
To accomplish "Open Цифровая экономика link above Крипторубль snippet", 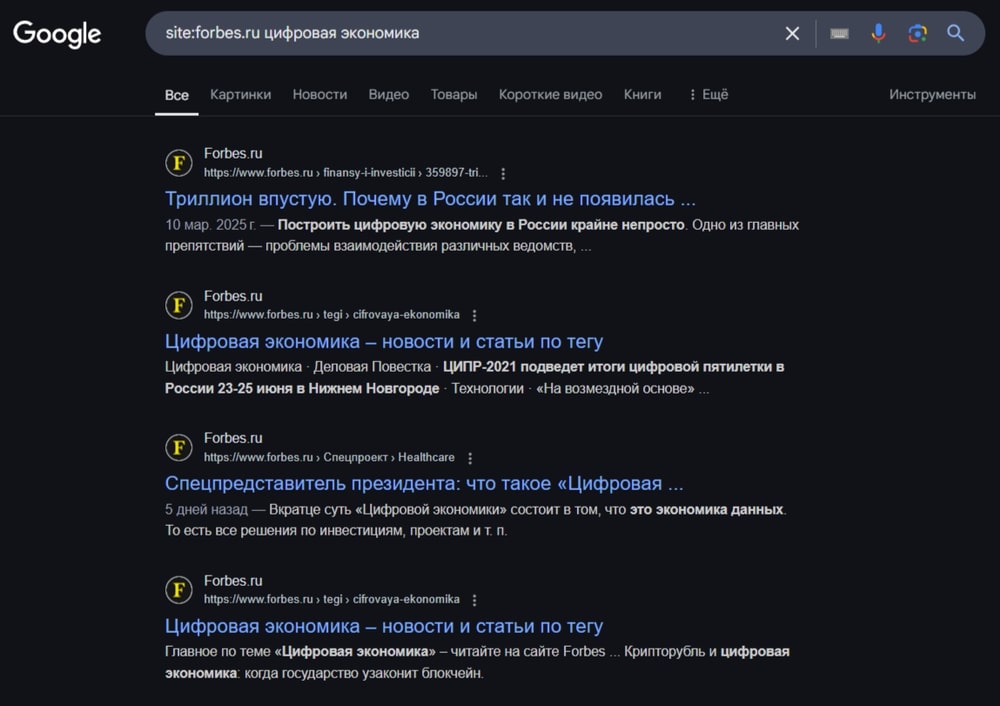I will [383, 626].
